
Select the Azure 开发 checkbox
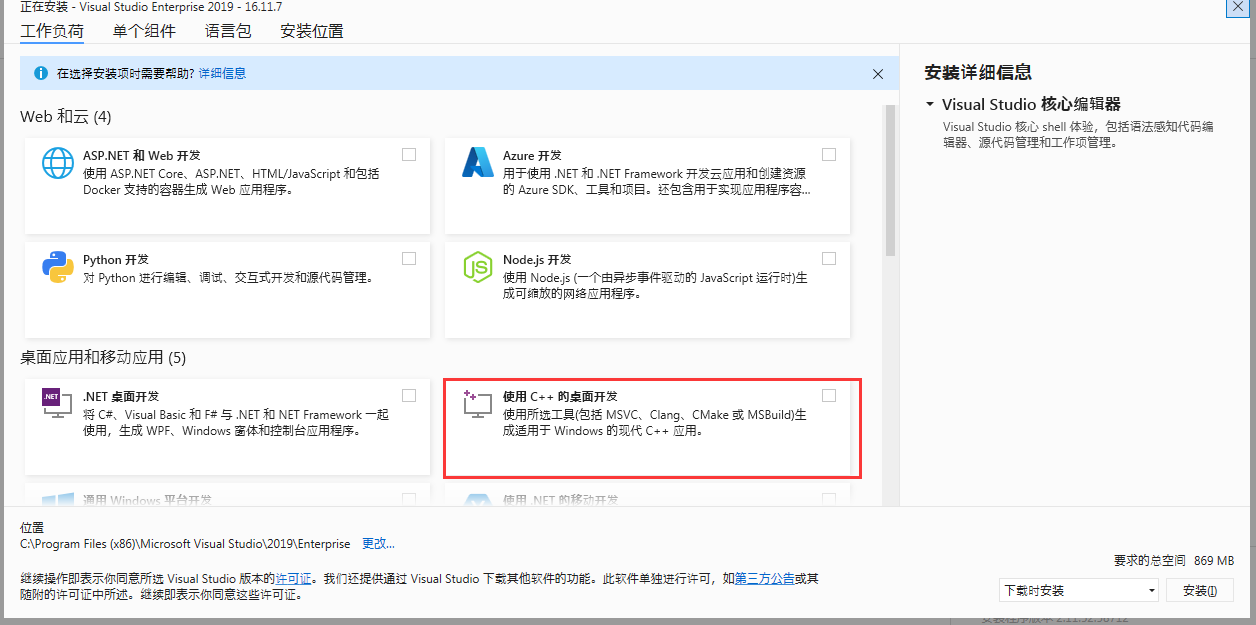pos(828,154)
